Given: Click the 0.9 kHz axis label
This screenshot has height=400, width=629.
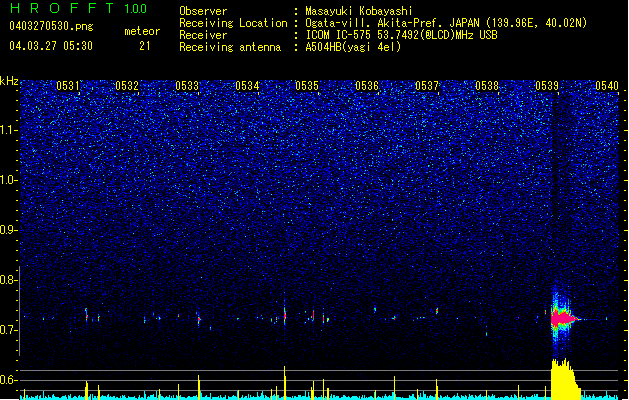Looking at the screenshot, I should pyautogui.click(x=8, y=230).
